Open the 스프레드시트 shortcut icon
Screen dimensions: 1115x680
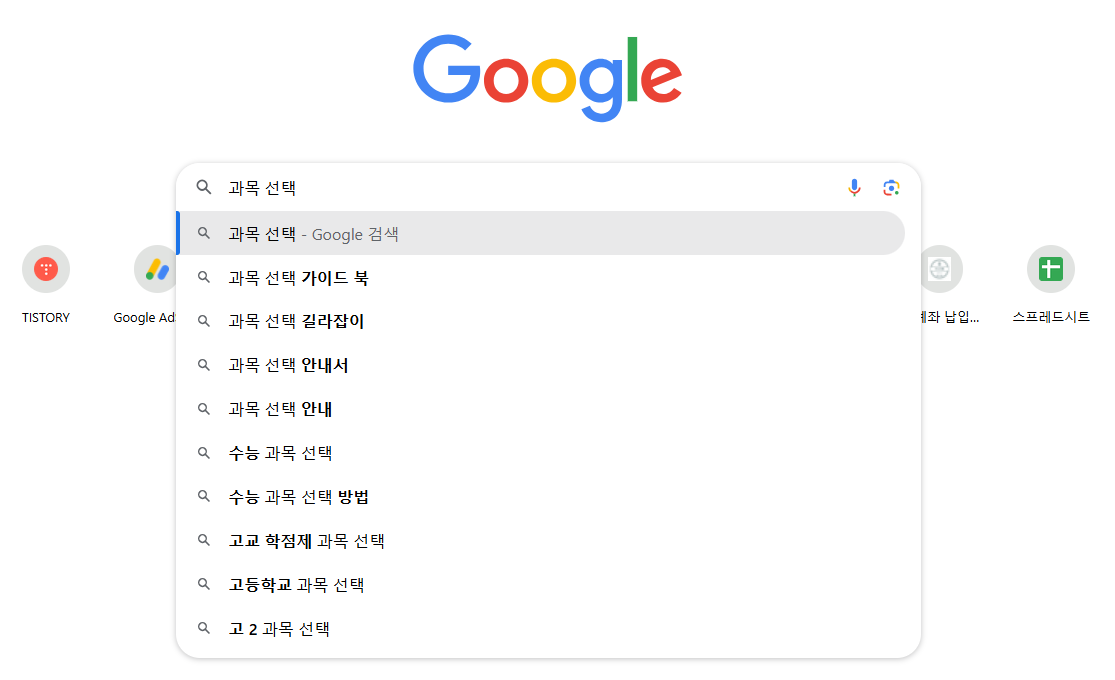pos(1050,268)
